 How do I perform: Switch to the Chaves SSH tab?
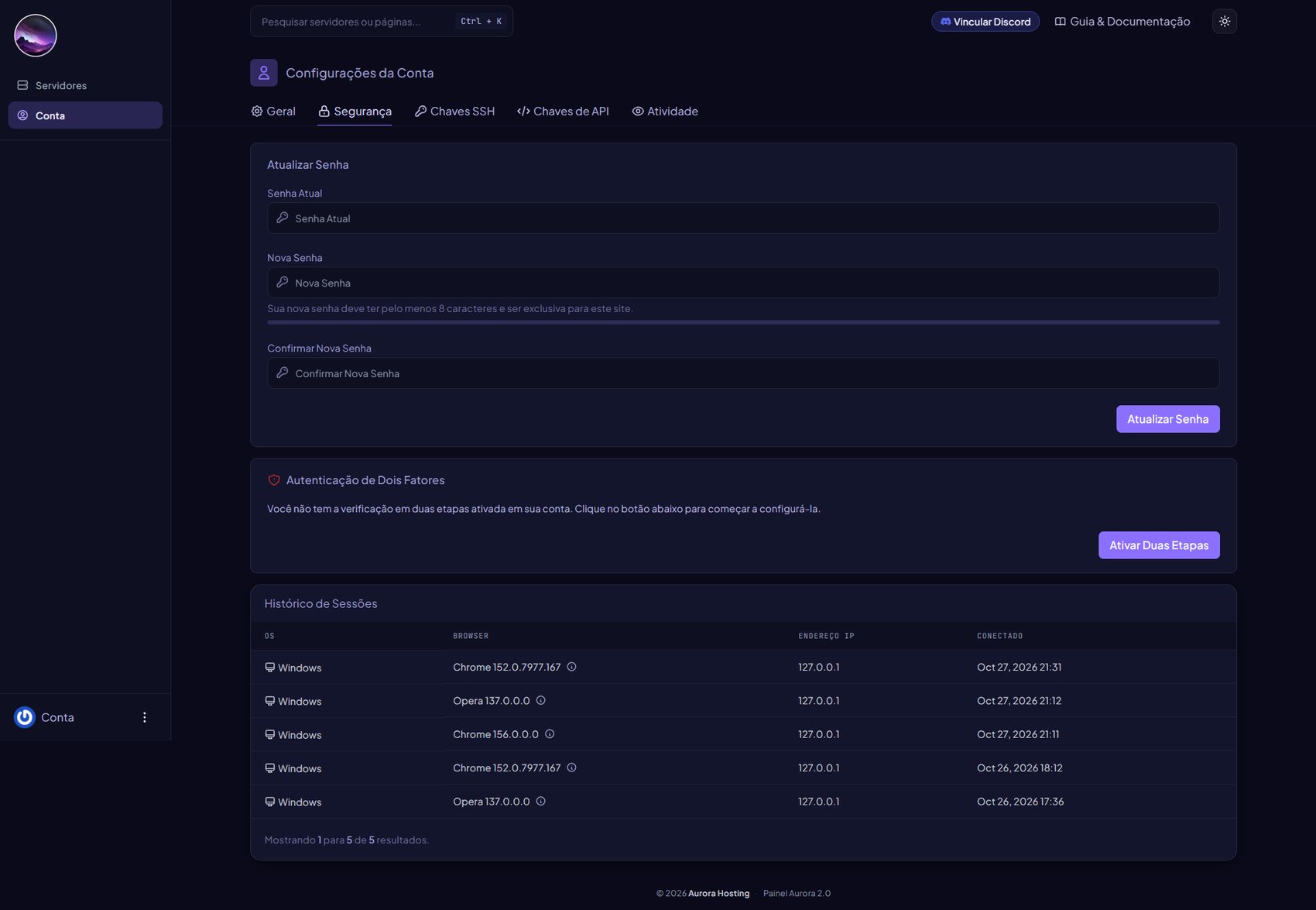click(454, 112)
